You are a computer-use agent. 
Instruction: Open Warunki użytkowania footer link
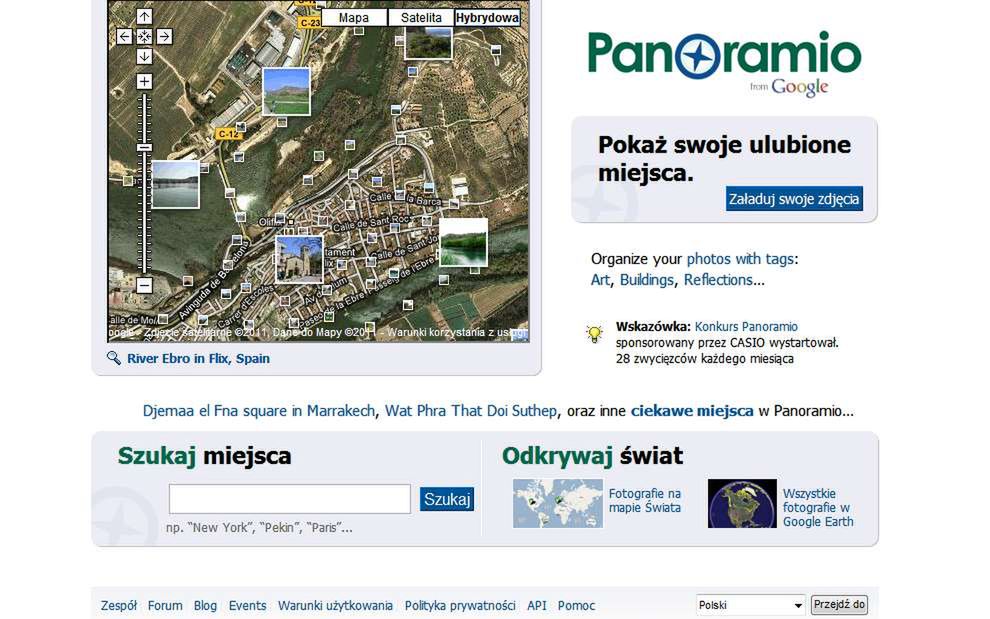335,606
